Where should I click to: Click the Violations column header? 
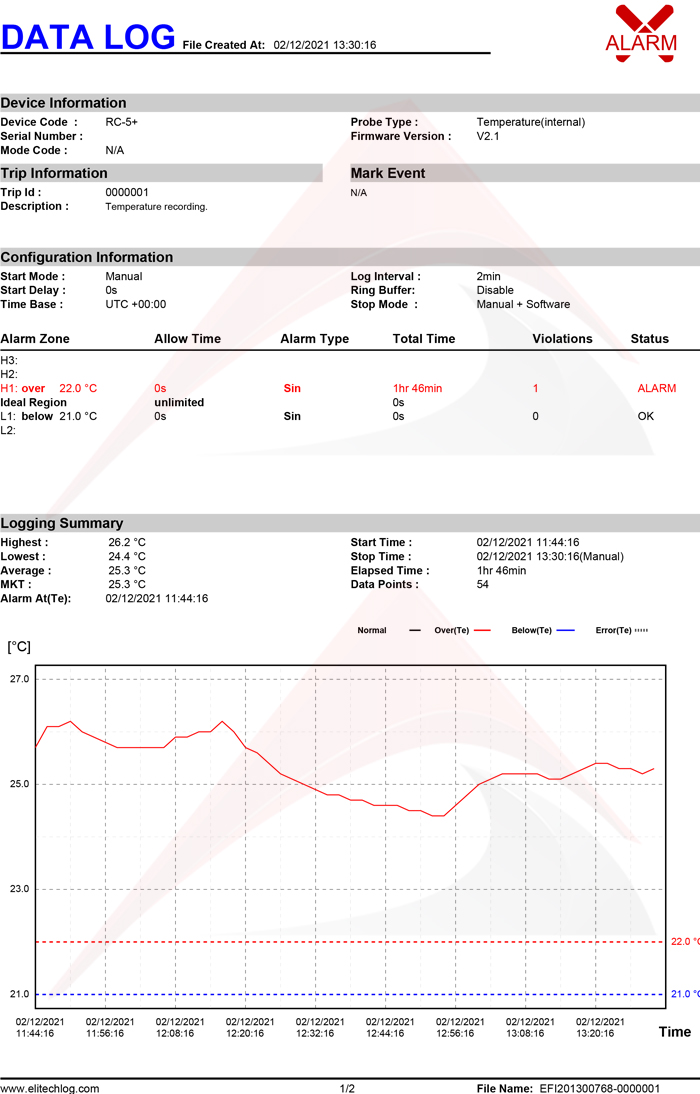pos(562,338)
